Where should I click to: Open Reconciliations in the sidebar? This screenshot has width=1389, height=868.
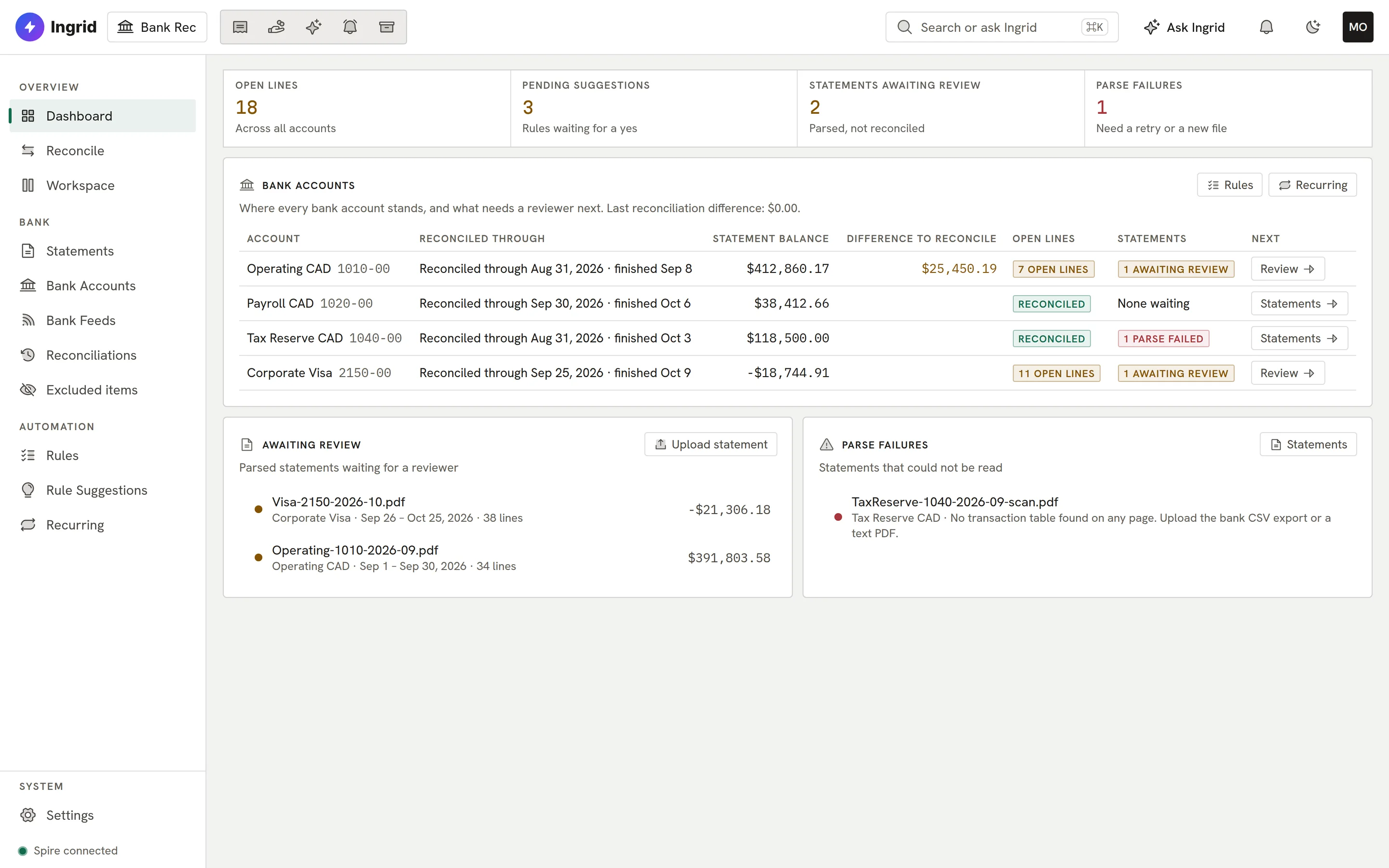click(x=103, y=355)
